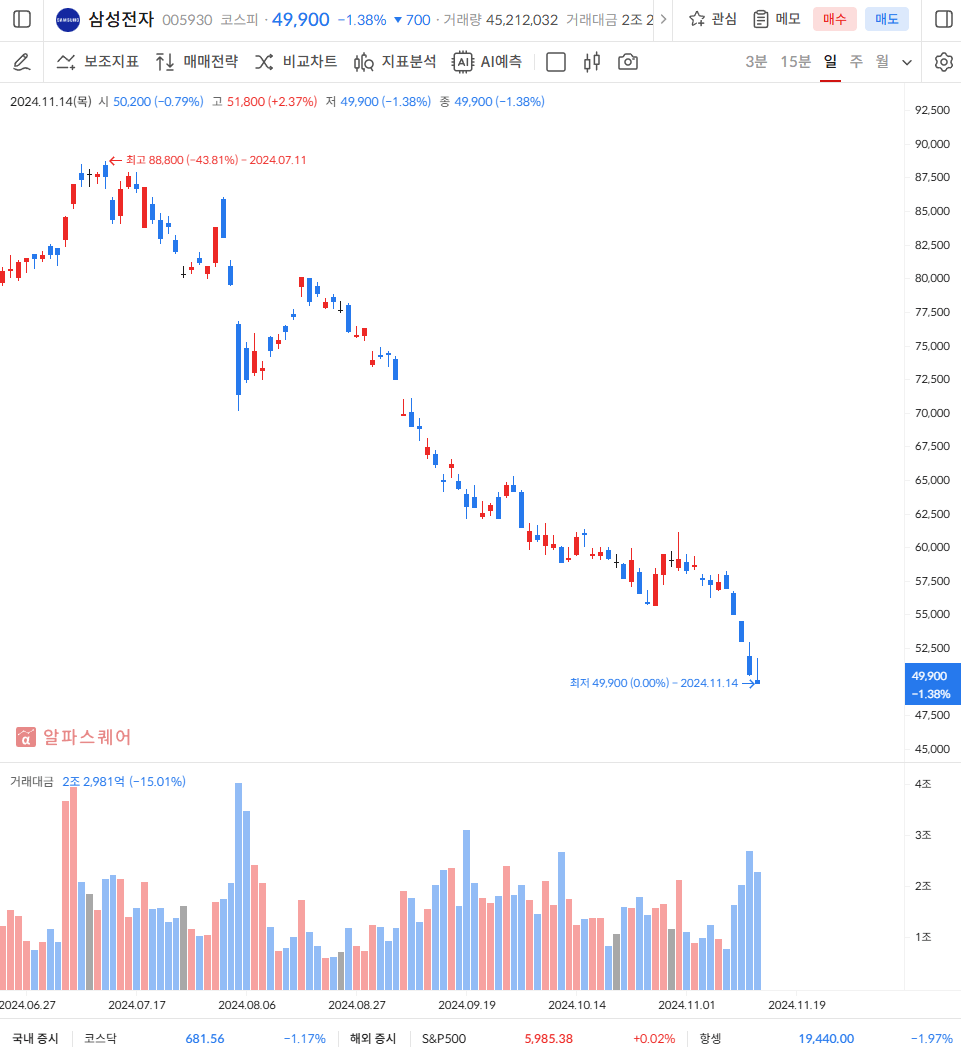This screenshot has height=1054, width=961.
Task: Open the 보조지표 indicators menu
Action: (x=97, y=62)
